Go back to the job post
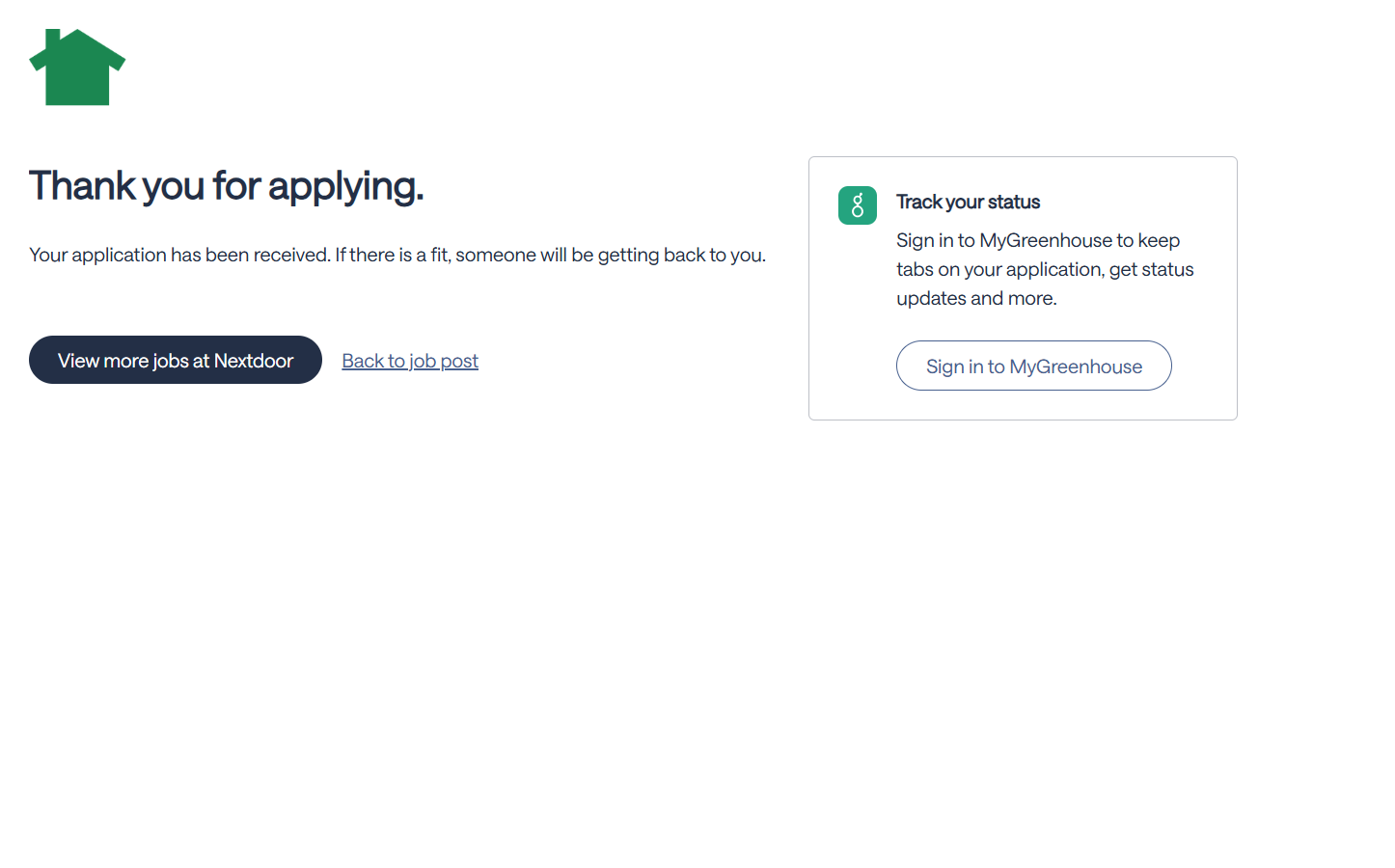The height and width of the screenshot is (868, 1395). (x=410, y=361)
